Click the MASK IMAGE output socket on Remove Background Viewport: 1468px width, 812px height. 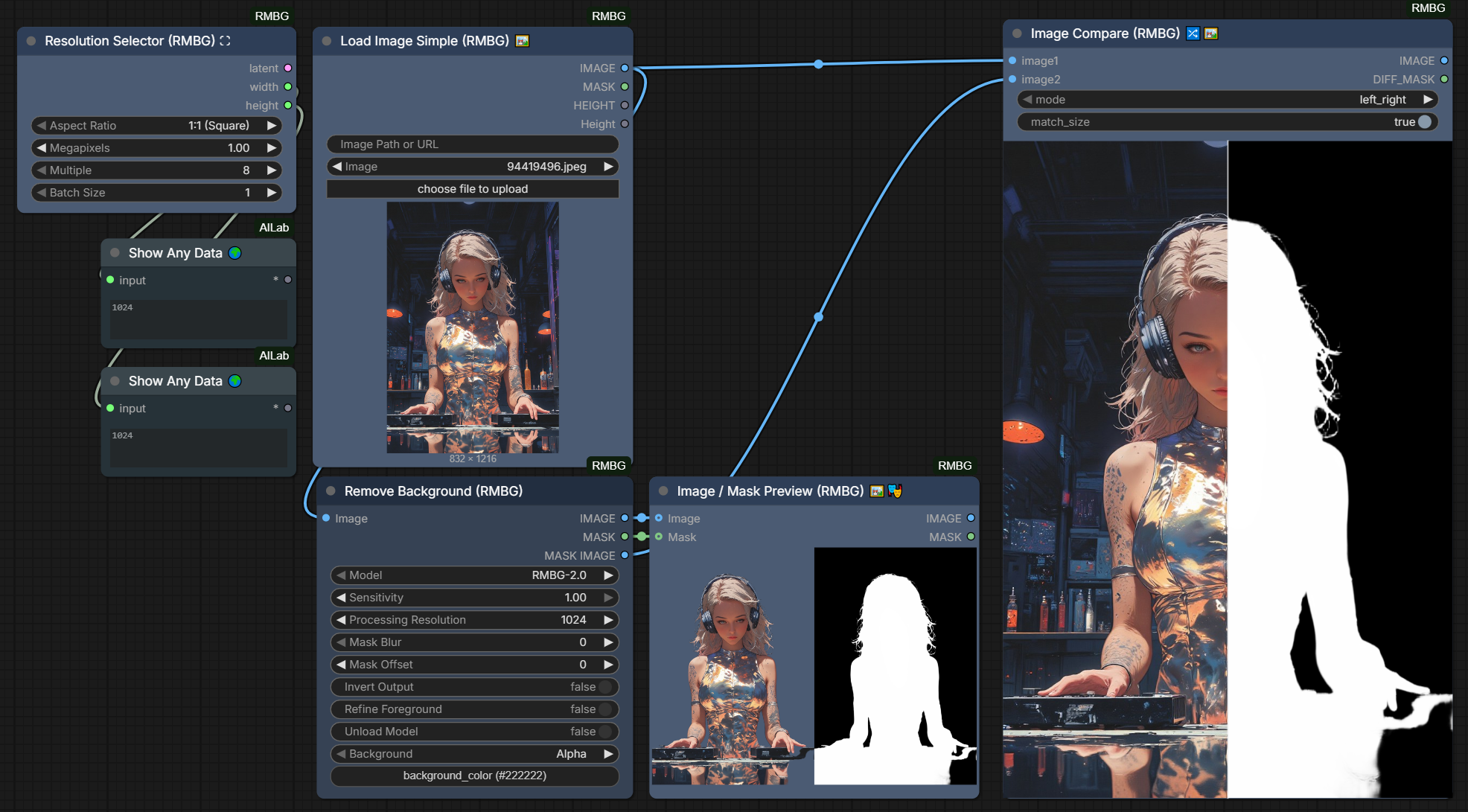pos(625,555)
